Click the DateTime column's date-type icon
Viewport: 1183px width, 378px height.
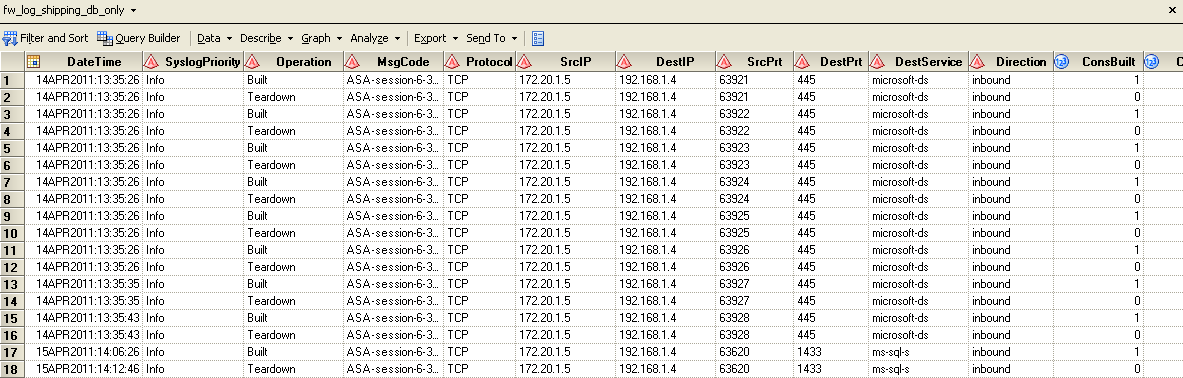click(x=33, y=62)
